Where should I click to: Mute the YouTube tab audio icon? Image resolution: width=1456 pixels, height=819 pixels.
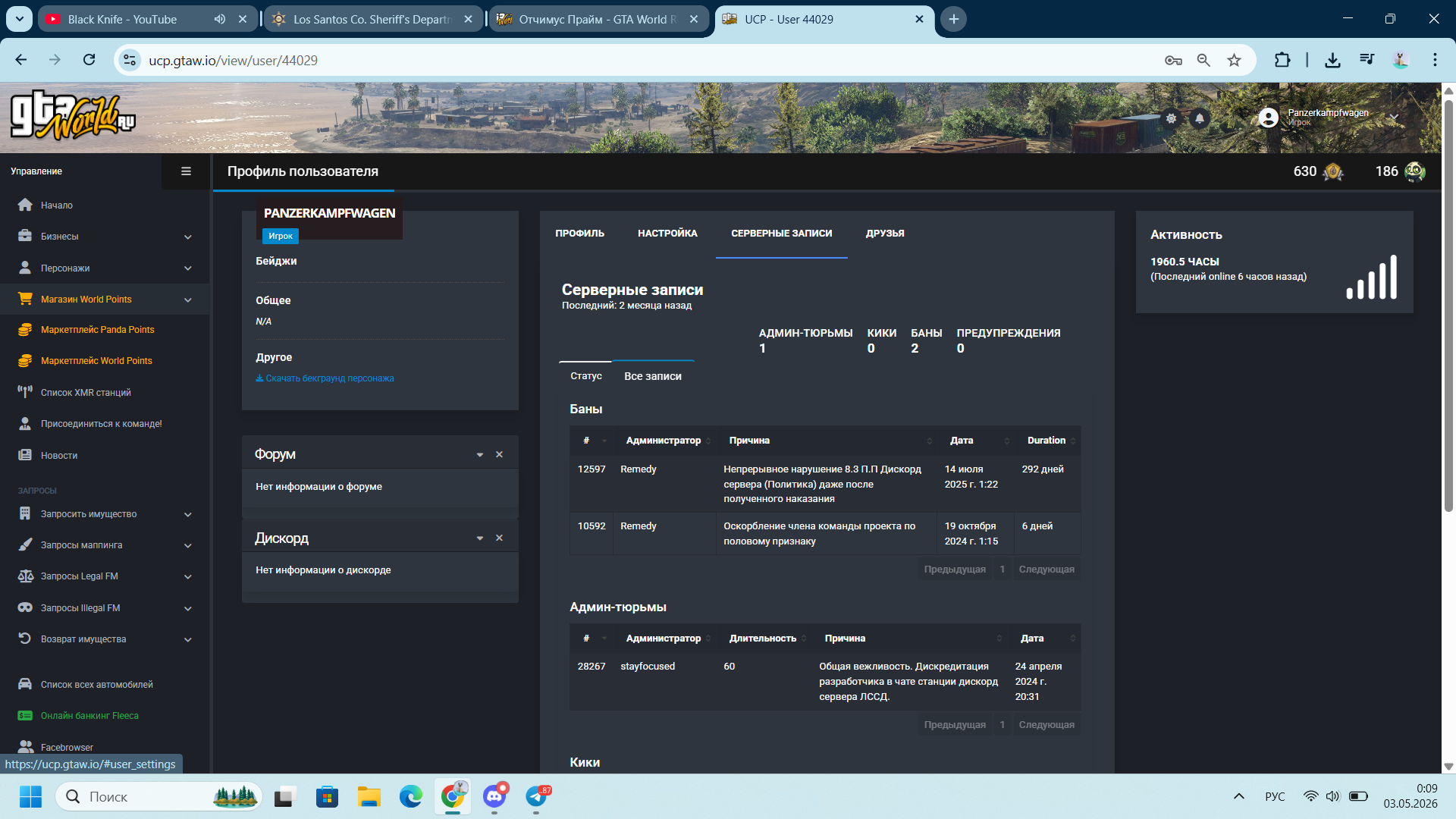(220, 19)
